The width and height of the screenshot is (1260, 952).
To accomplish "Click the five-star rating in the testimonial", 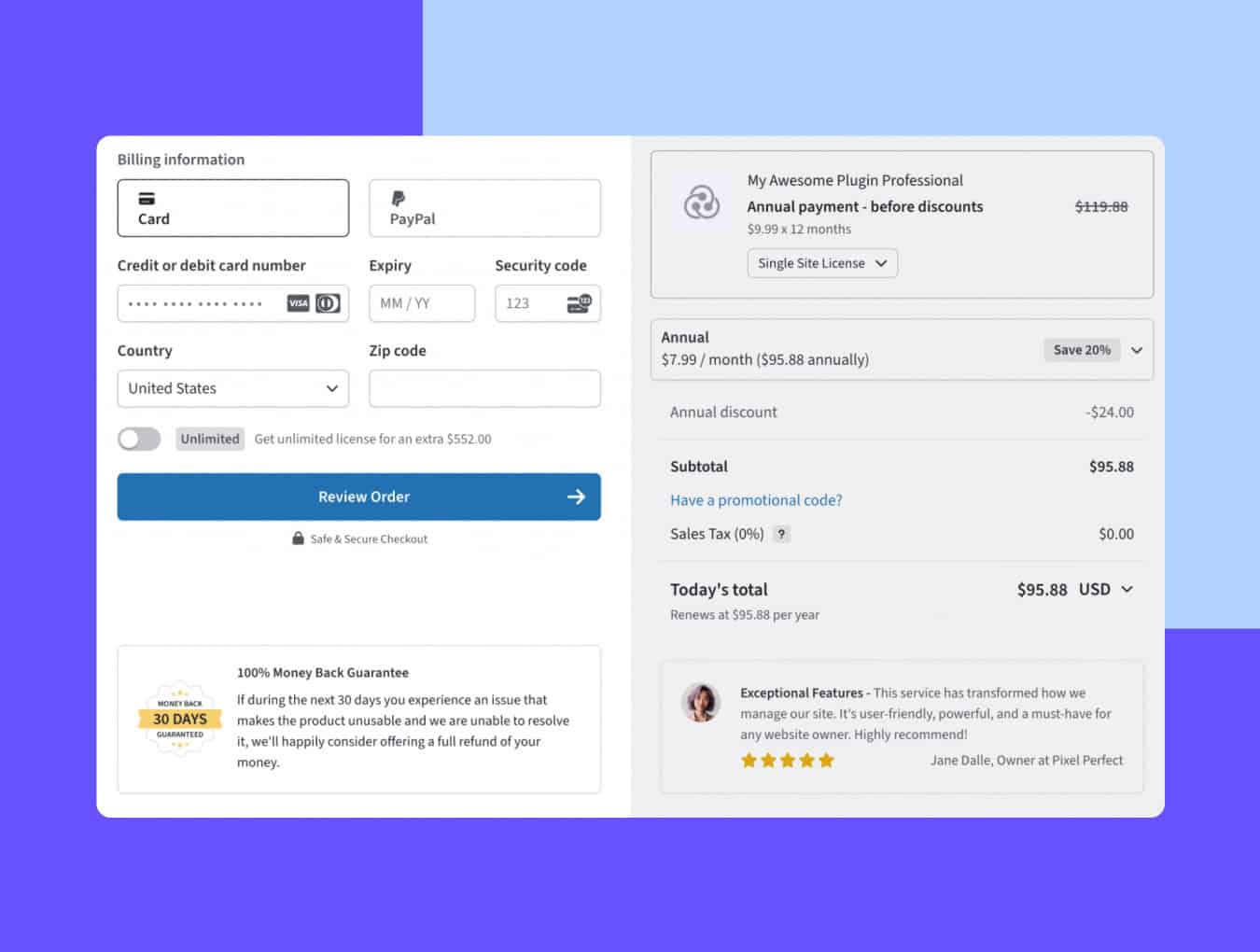I will click(787, 760).
